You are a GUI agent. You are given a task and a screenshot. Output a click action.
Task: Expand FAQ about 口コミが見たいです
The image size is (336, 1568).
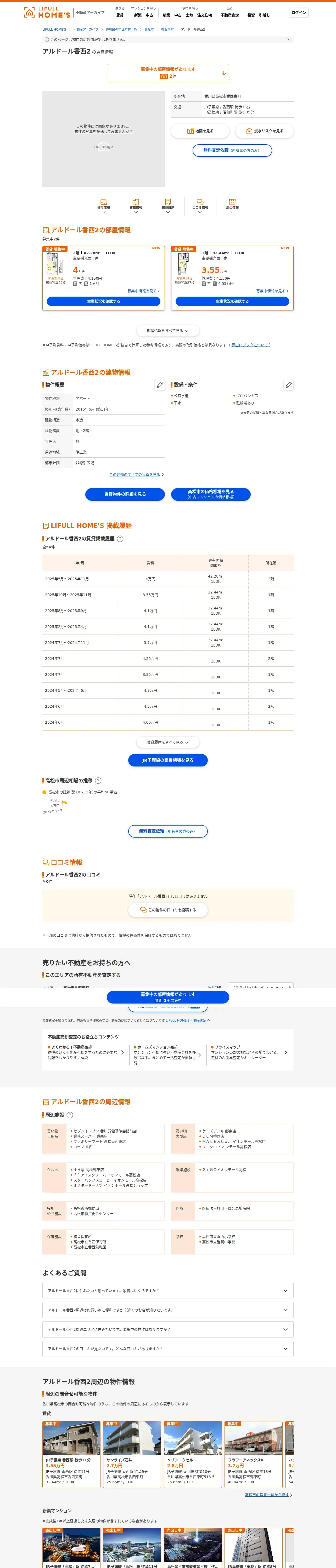[168, 1349]
